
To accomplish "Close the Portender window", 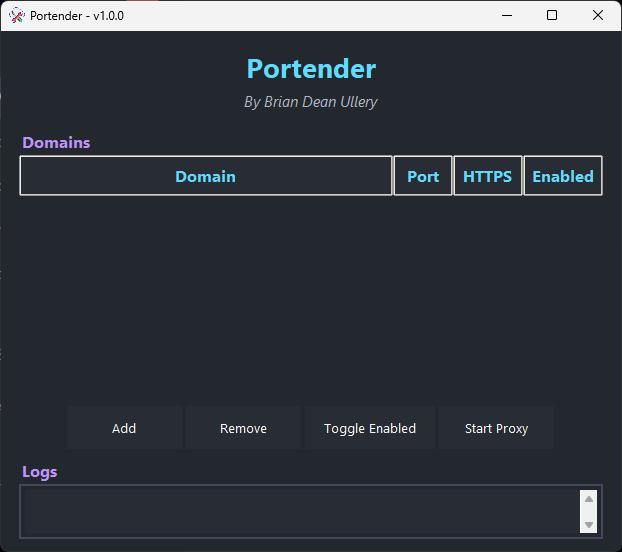I will point(598,15).
